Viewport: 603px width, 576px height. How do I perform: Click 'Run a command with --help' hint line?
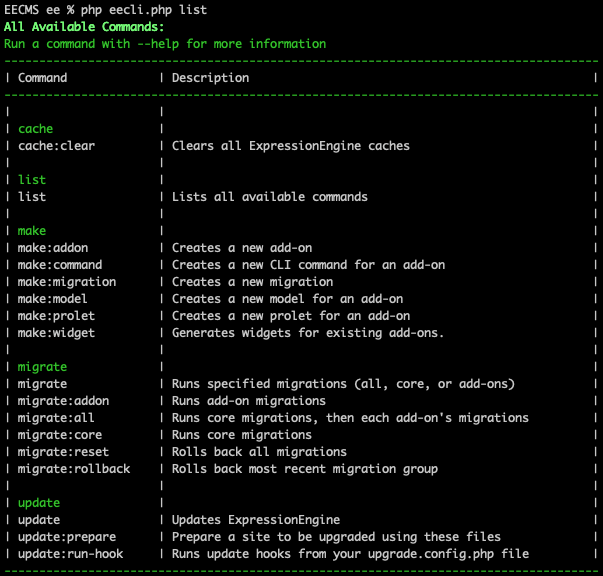pos(165,44)
